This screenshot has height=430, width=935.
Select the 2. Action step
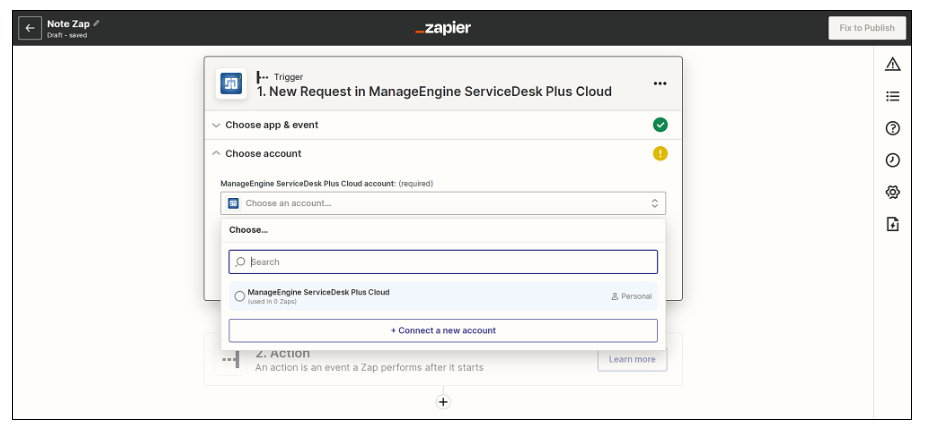pyautogui.click(x=442, y=360)
